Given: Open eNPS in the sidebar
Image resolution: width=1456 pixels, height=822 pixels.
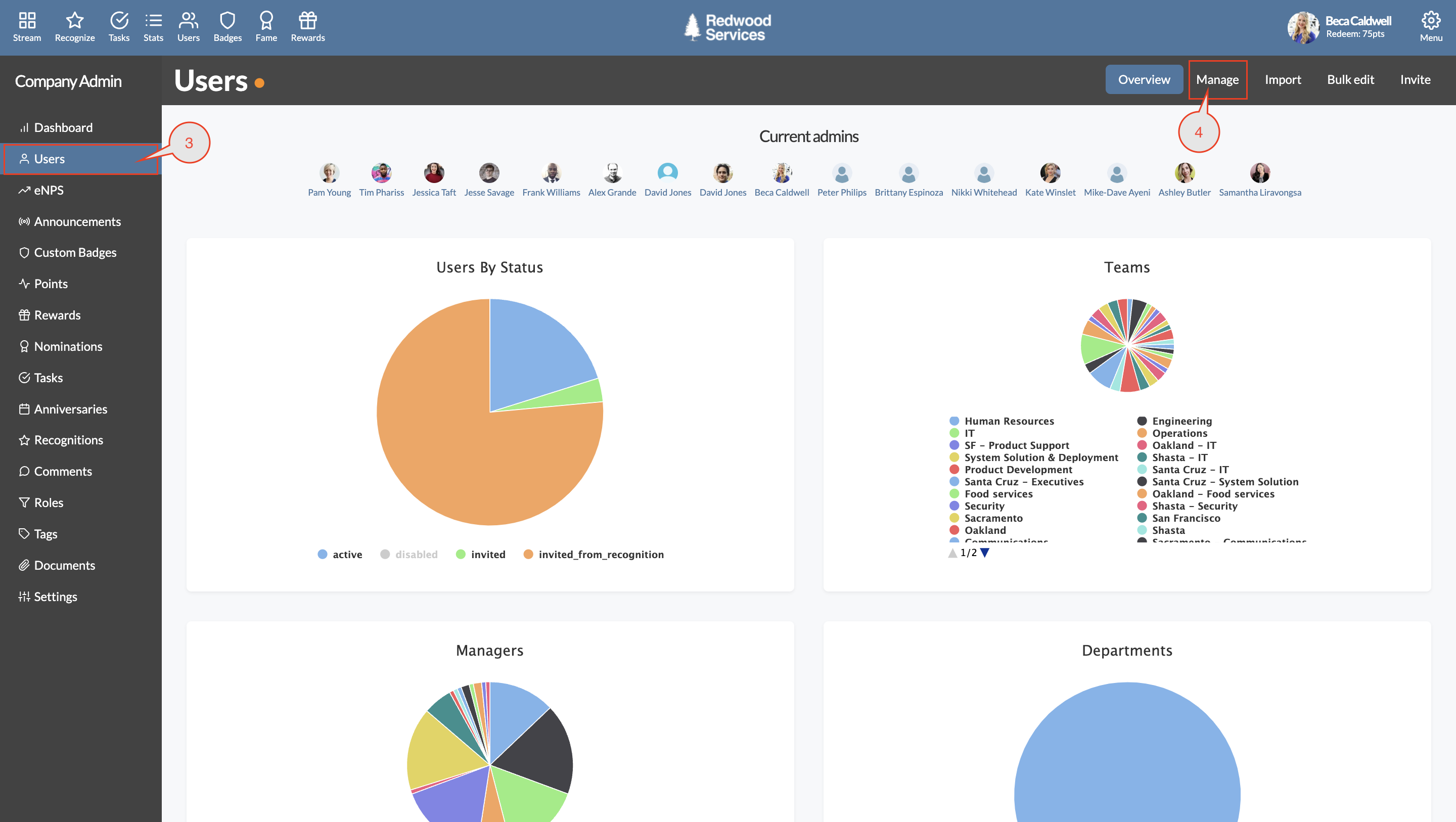Looking at the screenshot, I should click(x=81, y=190).
